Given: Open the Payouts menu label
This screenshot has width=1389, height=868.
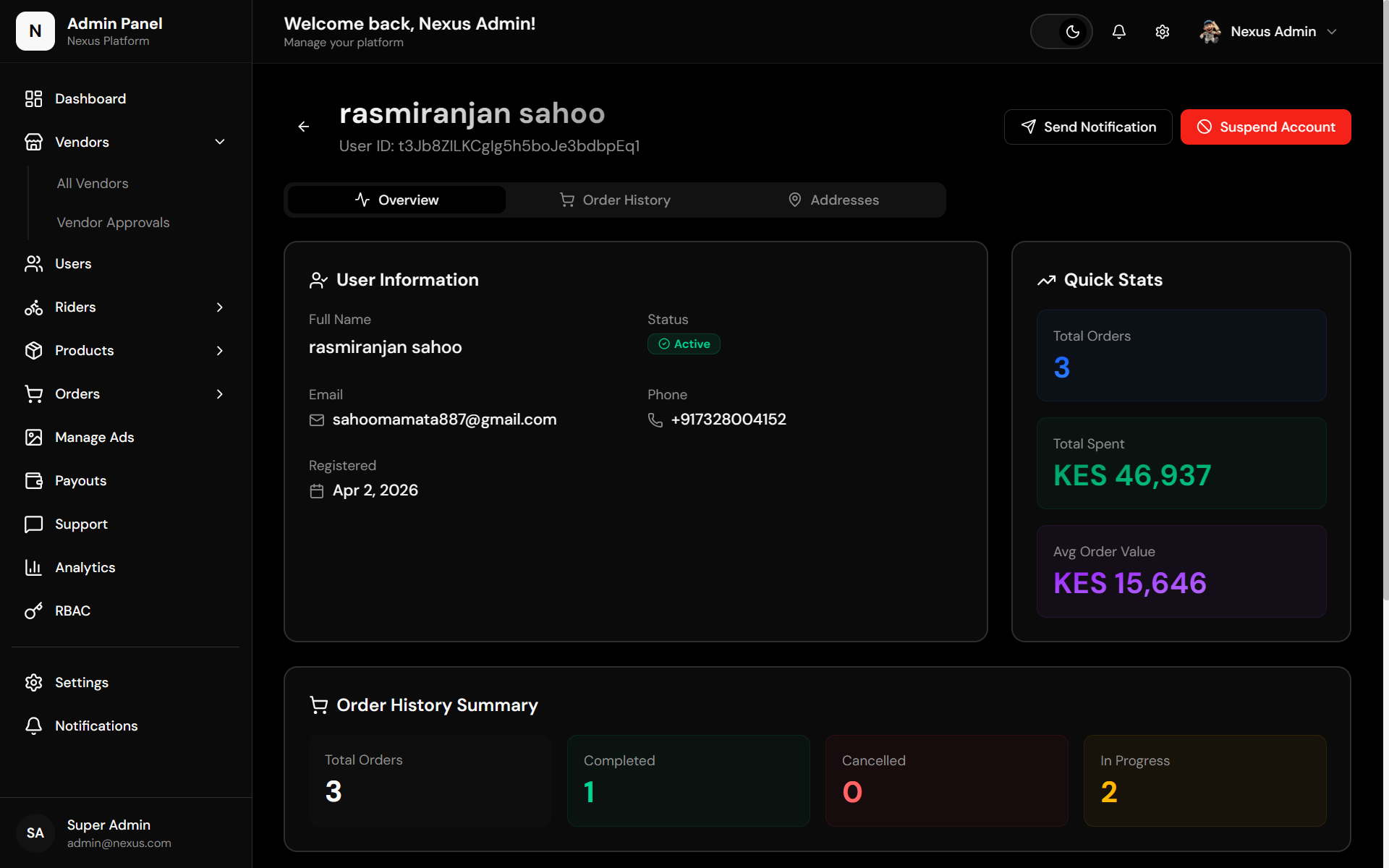Looking at the screenshot, I should pyautogui.click(x=81, y=481).
